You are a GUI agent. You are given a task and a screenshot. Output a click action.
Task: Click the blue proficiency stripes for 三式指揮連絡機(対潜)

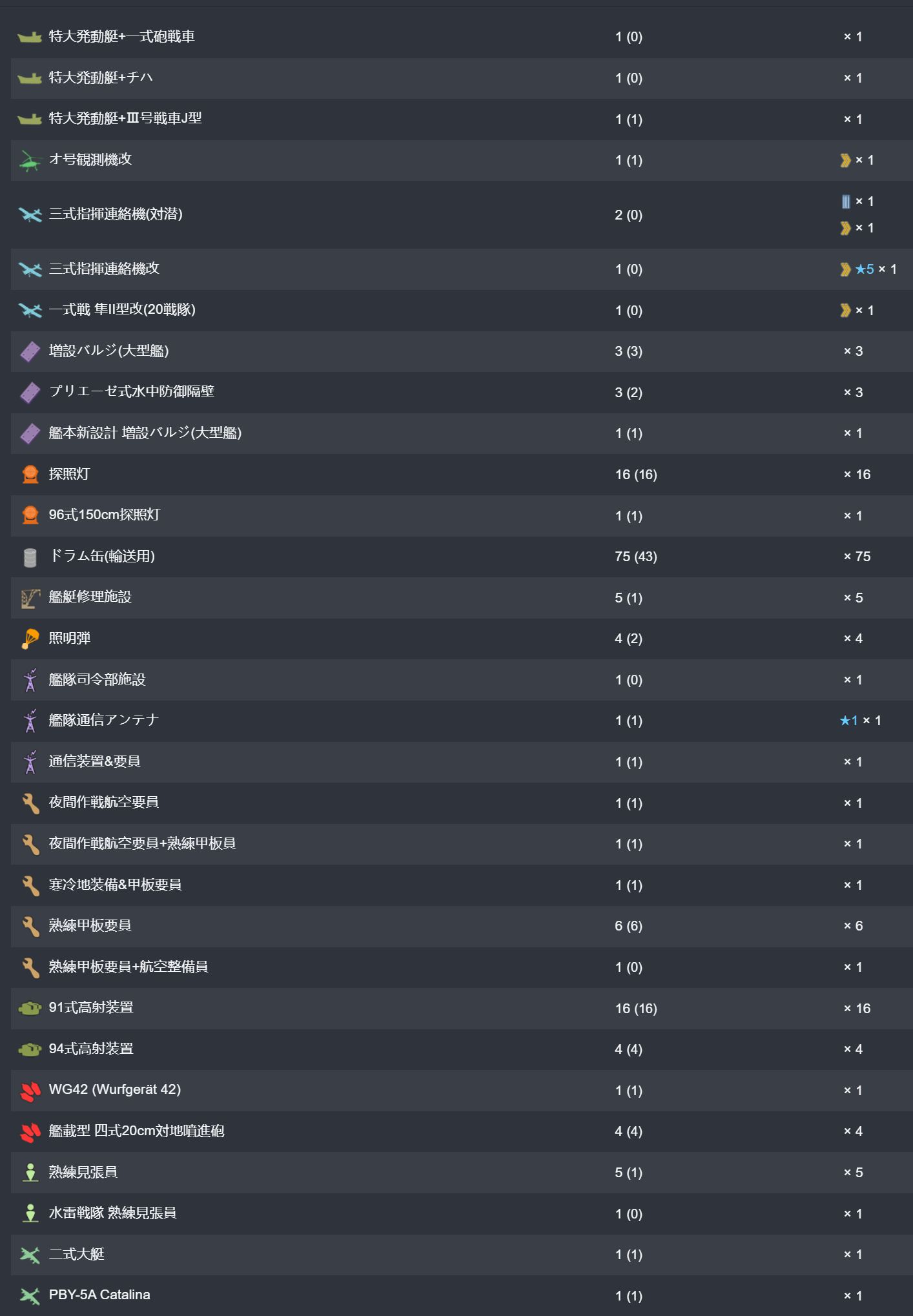(846, 201)
